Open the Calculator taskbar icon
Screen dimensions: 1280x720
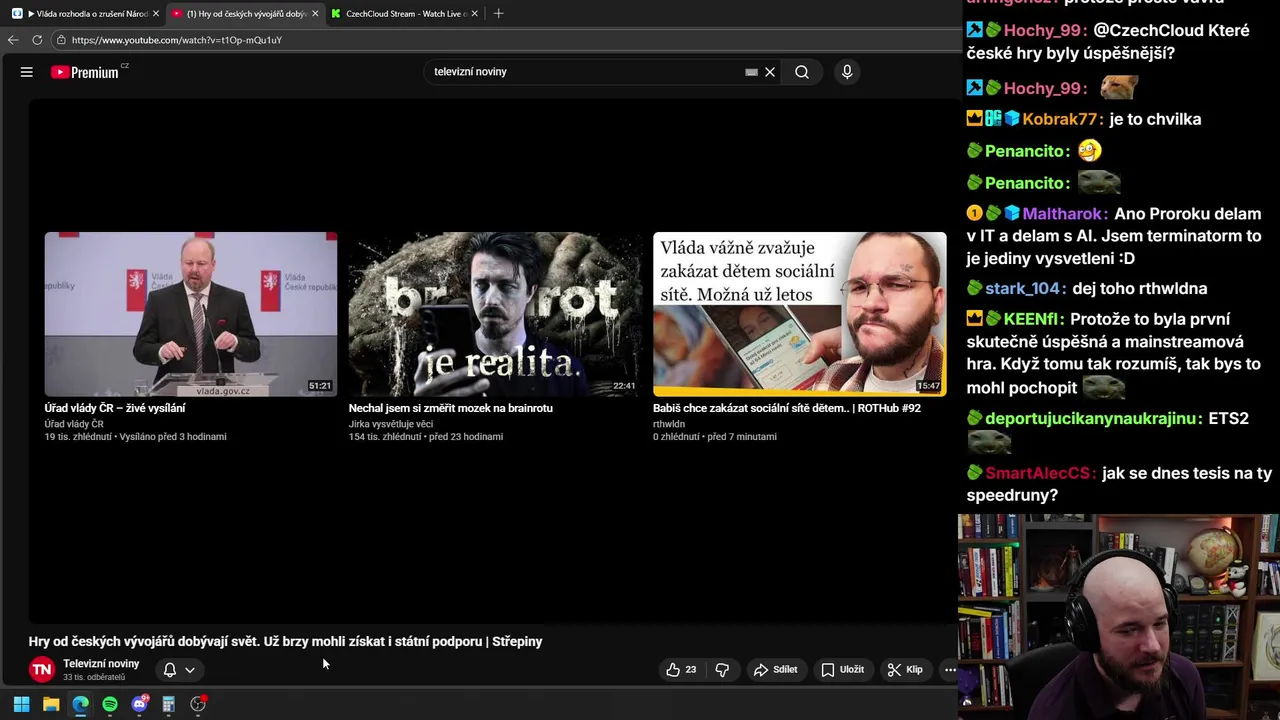pos(169,704)
